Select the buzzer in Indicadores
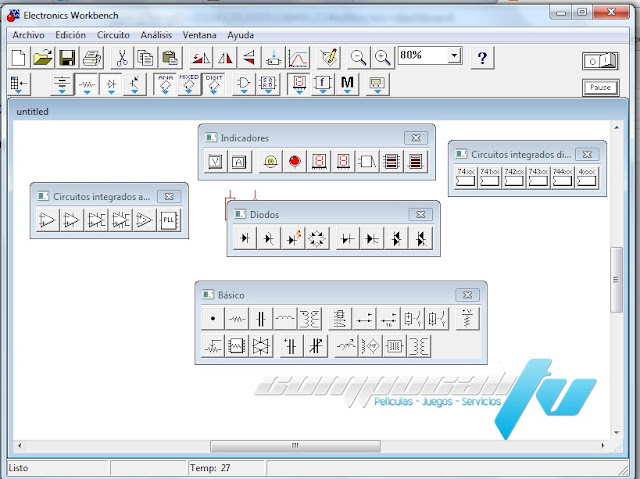640x479 pixels. point(367,162)
